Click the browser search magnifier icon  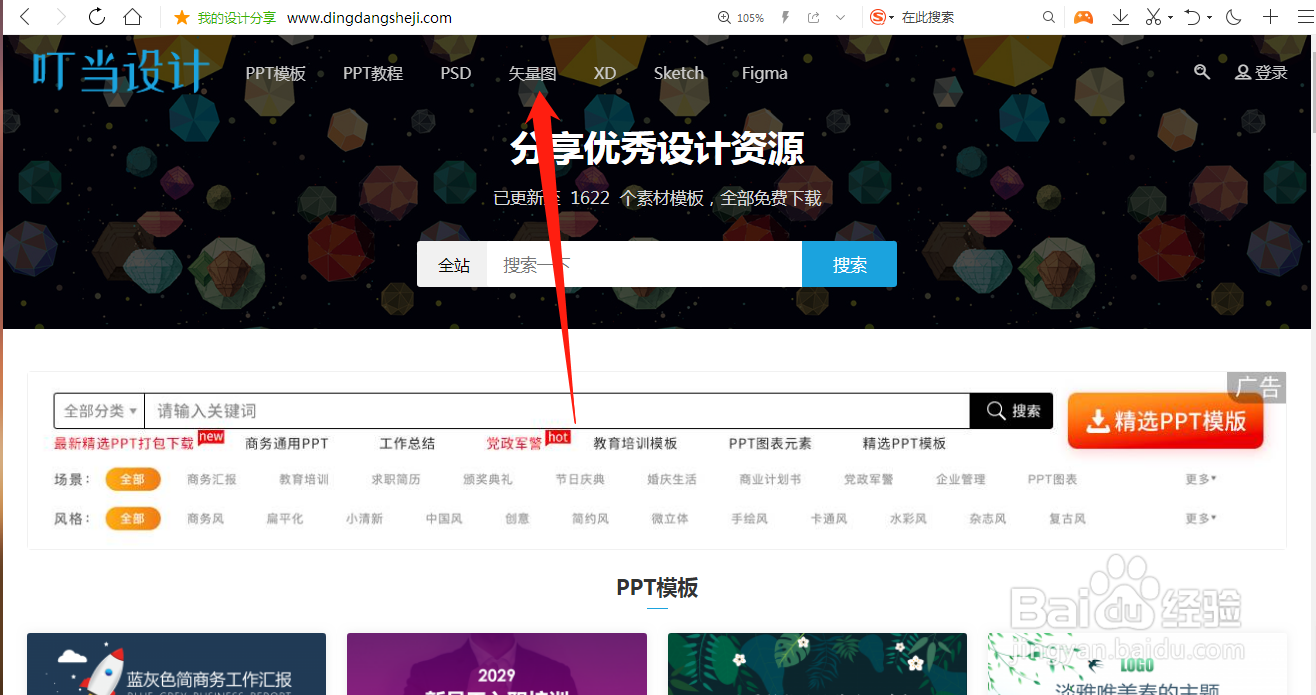coord(1049,17)
